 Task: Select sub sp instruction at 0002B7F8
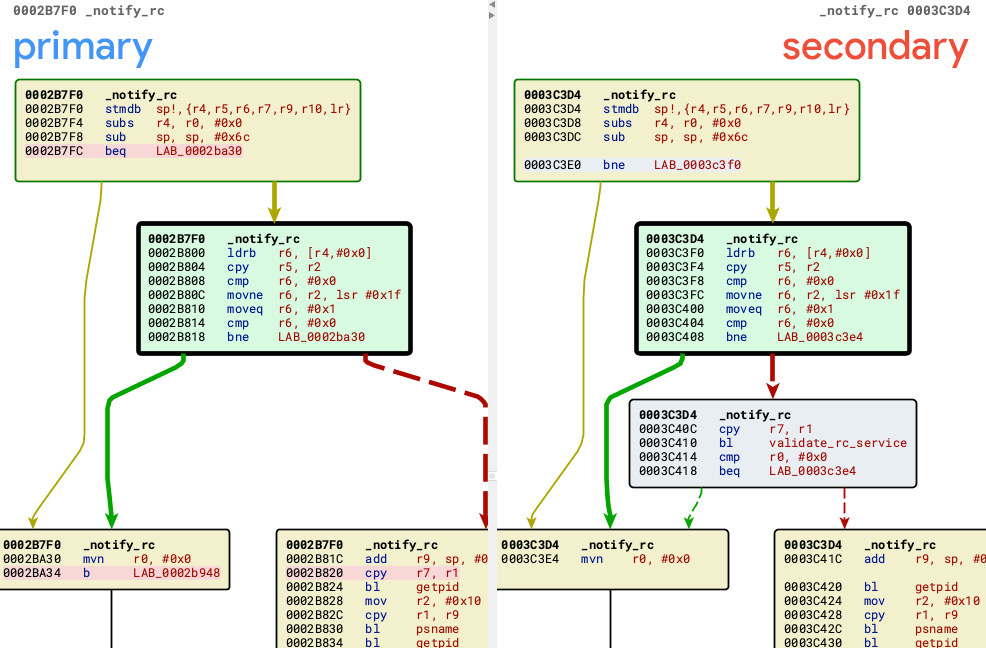pos(137,137)
